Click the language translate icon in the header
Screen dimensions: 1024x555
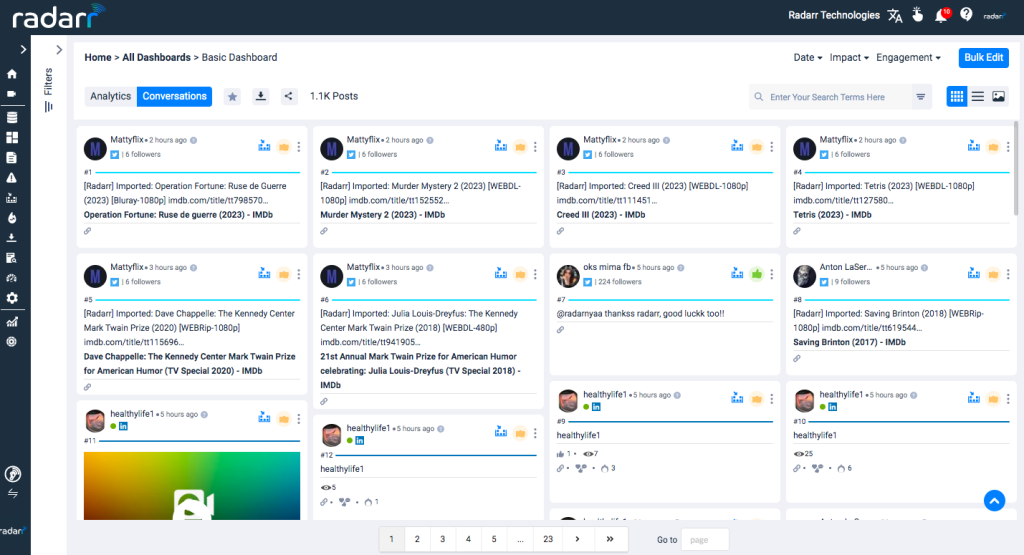click(895, 16)
